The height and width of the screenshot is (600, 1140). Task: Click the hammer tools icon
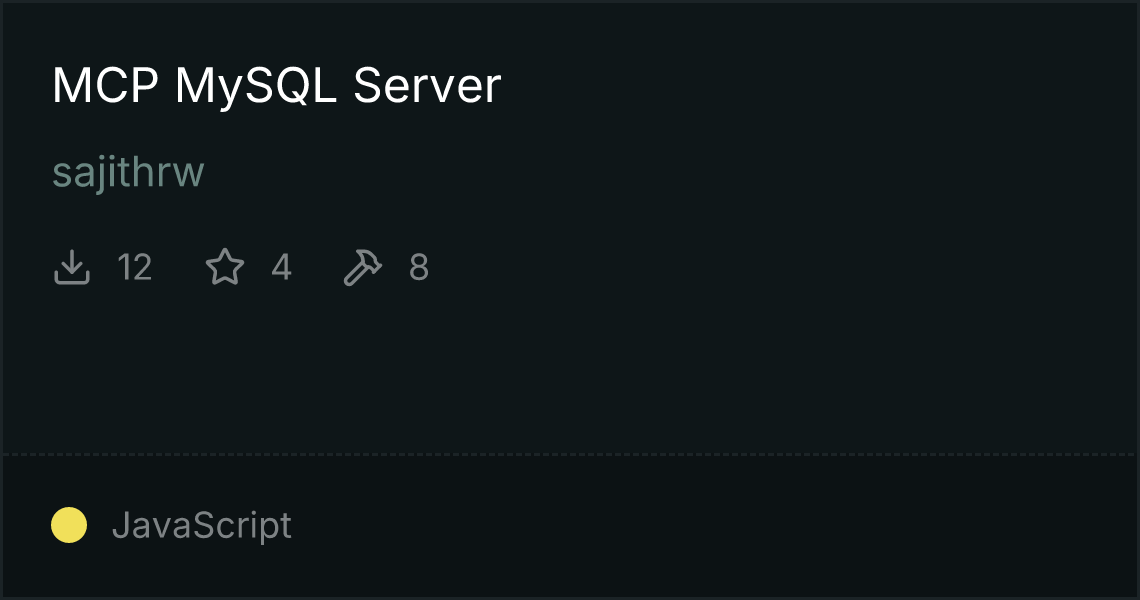(x=362, y=267)
